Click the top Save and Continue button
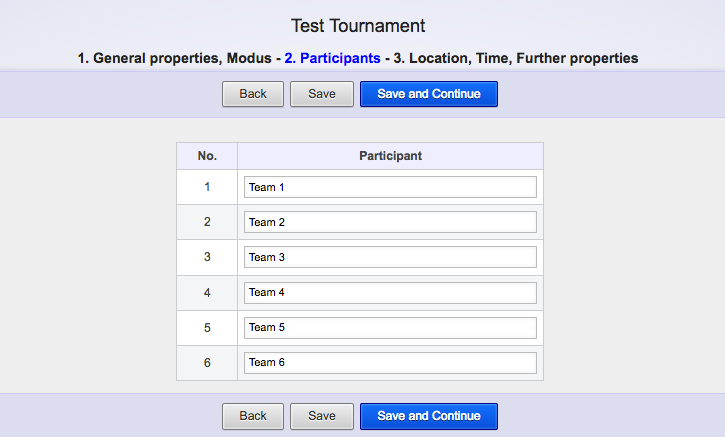This screenshot has height=437, width=725. pos(428,94)
